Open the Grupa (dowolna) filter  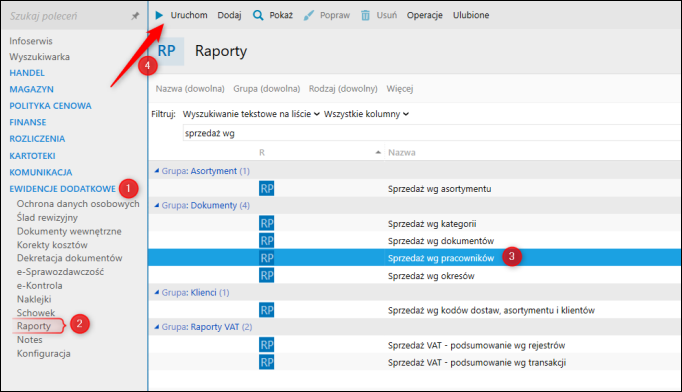[x=267, y=89]
